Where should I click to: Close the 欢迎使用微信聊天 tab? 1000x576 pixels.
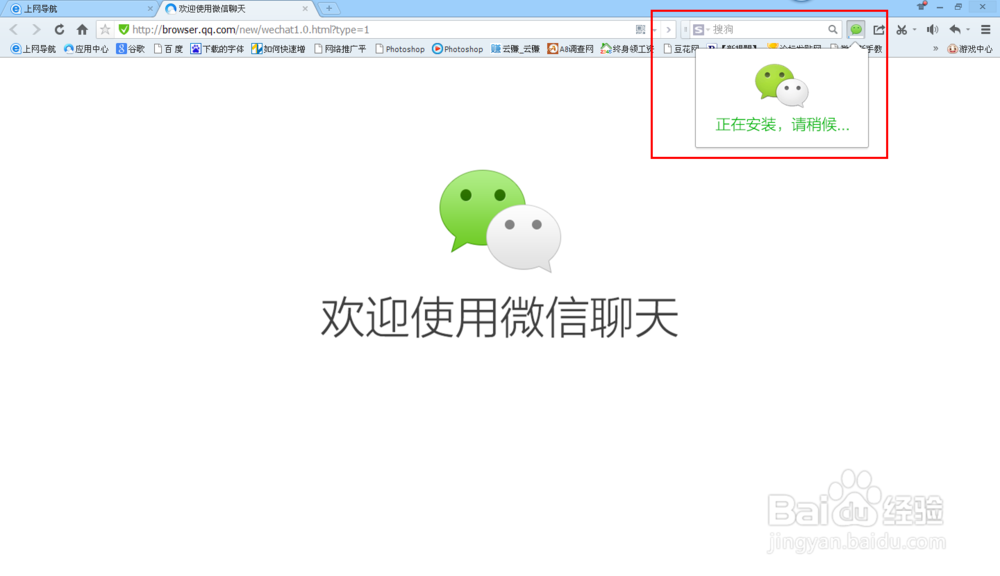tap(305, 9)
